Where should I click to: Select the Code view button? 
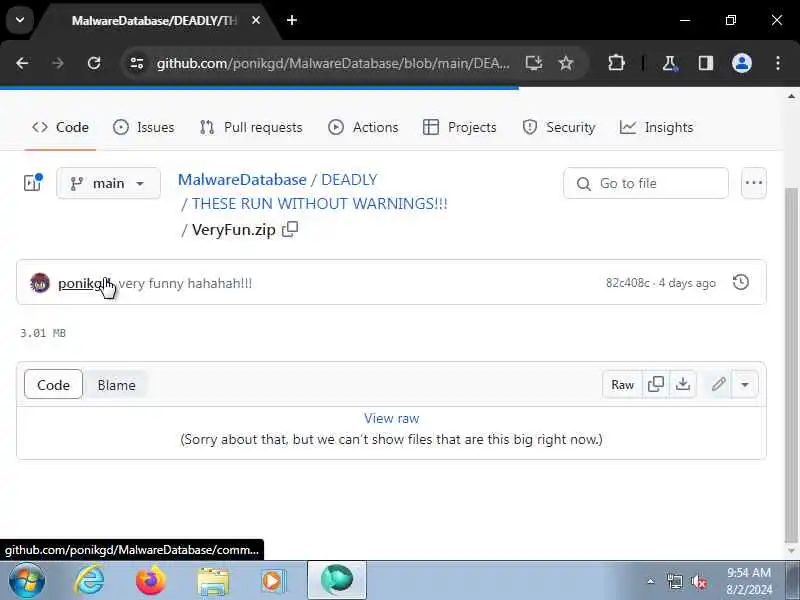[x=53, y=385]
